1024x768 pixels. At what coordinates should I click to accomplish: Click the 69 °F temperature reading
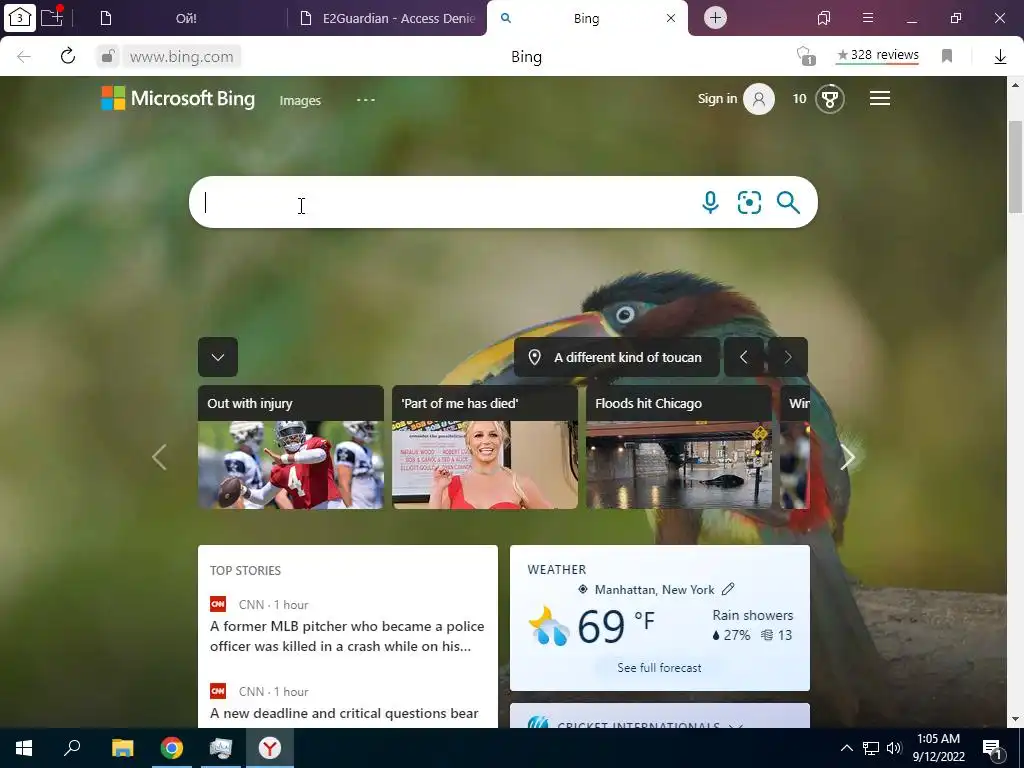point(616,626)
